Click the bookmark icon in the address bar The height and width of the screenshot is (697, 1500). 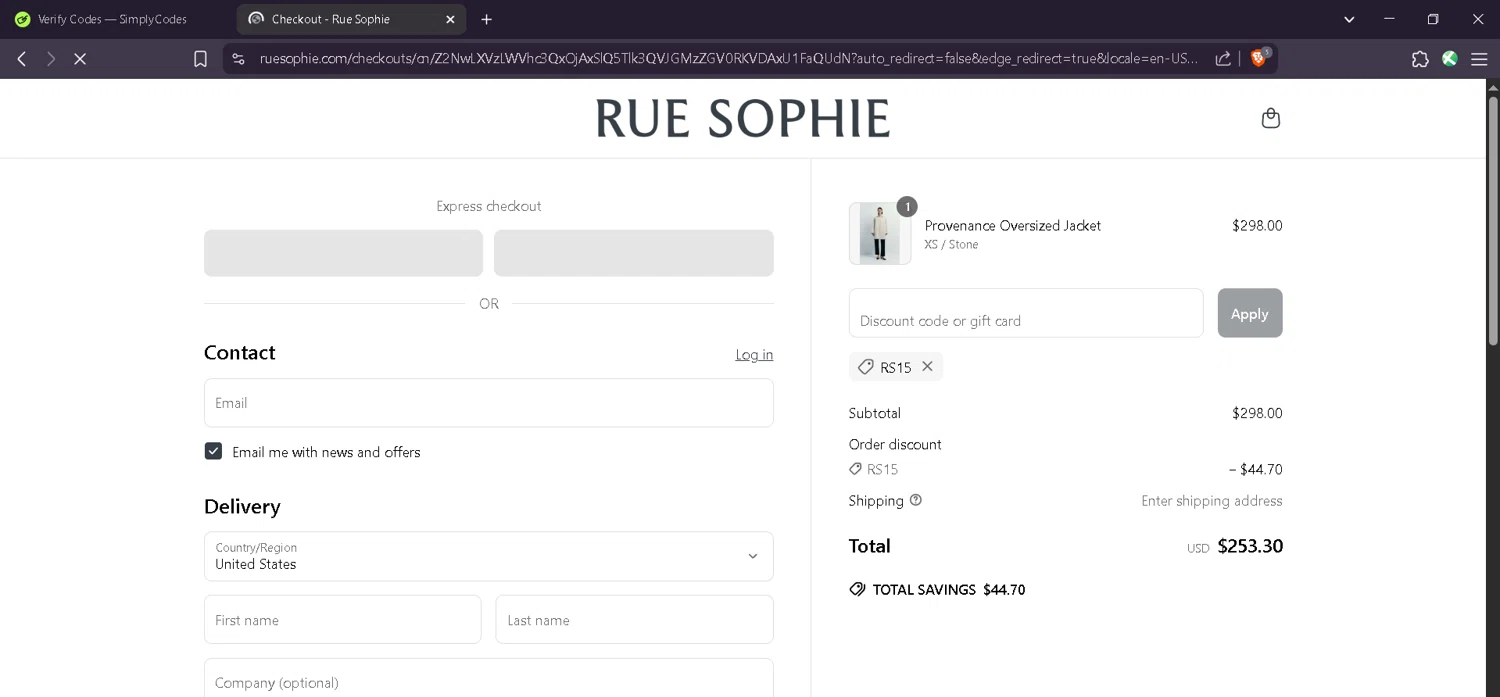(200, 59)
